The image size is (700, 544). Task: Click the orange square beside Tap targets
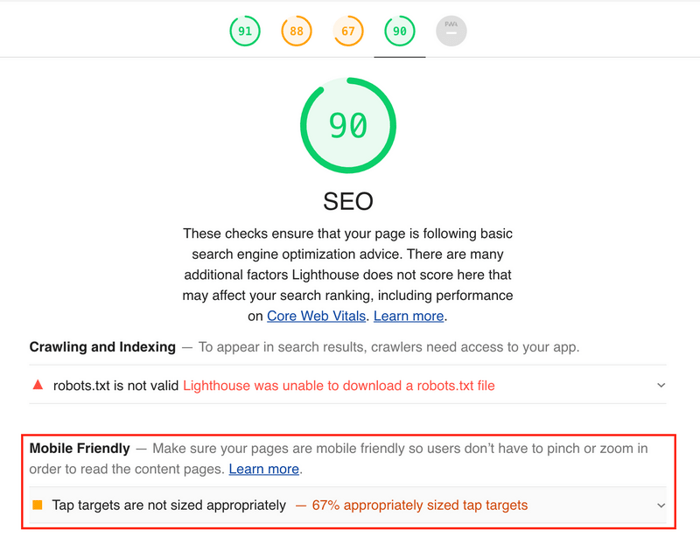coord(38,505)
